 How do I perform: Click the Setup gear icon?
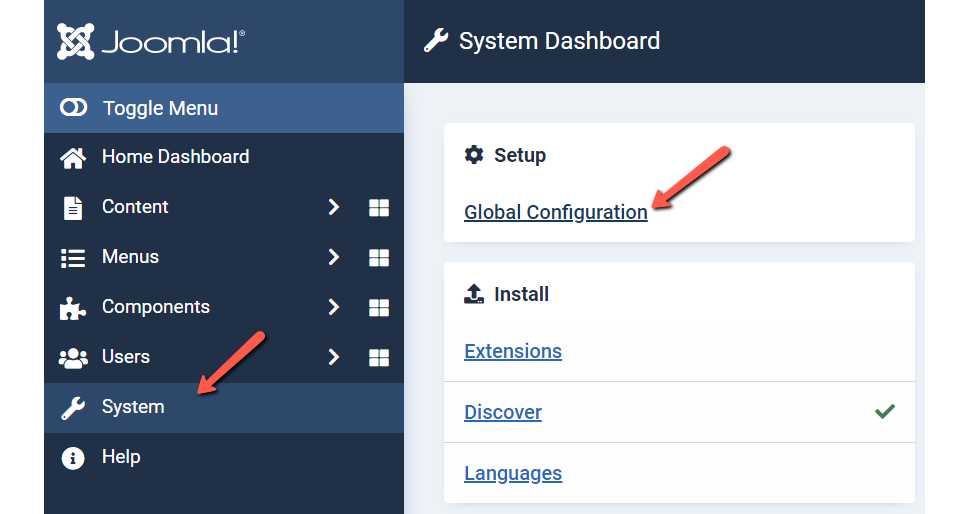[474, 155]
